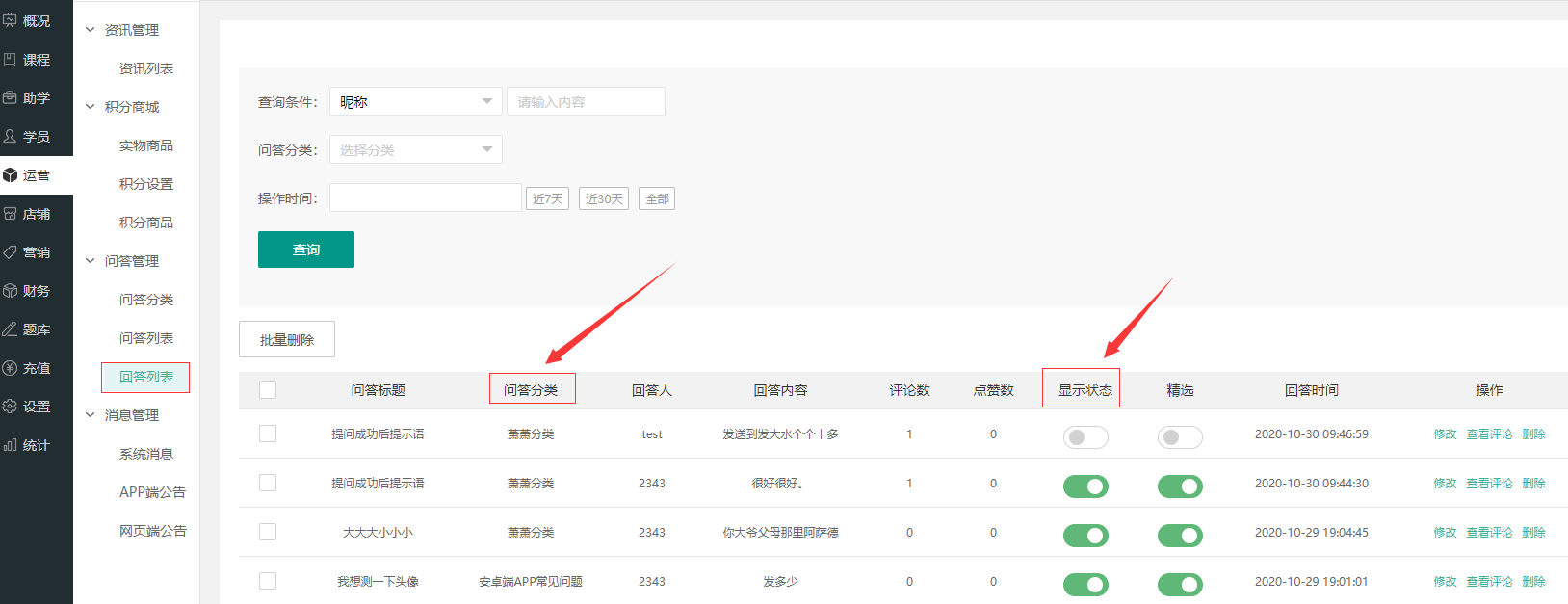Go to 积分设置 submenu
This screenshot has width=1568, height=604.
click(146, 184)
